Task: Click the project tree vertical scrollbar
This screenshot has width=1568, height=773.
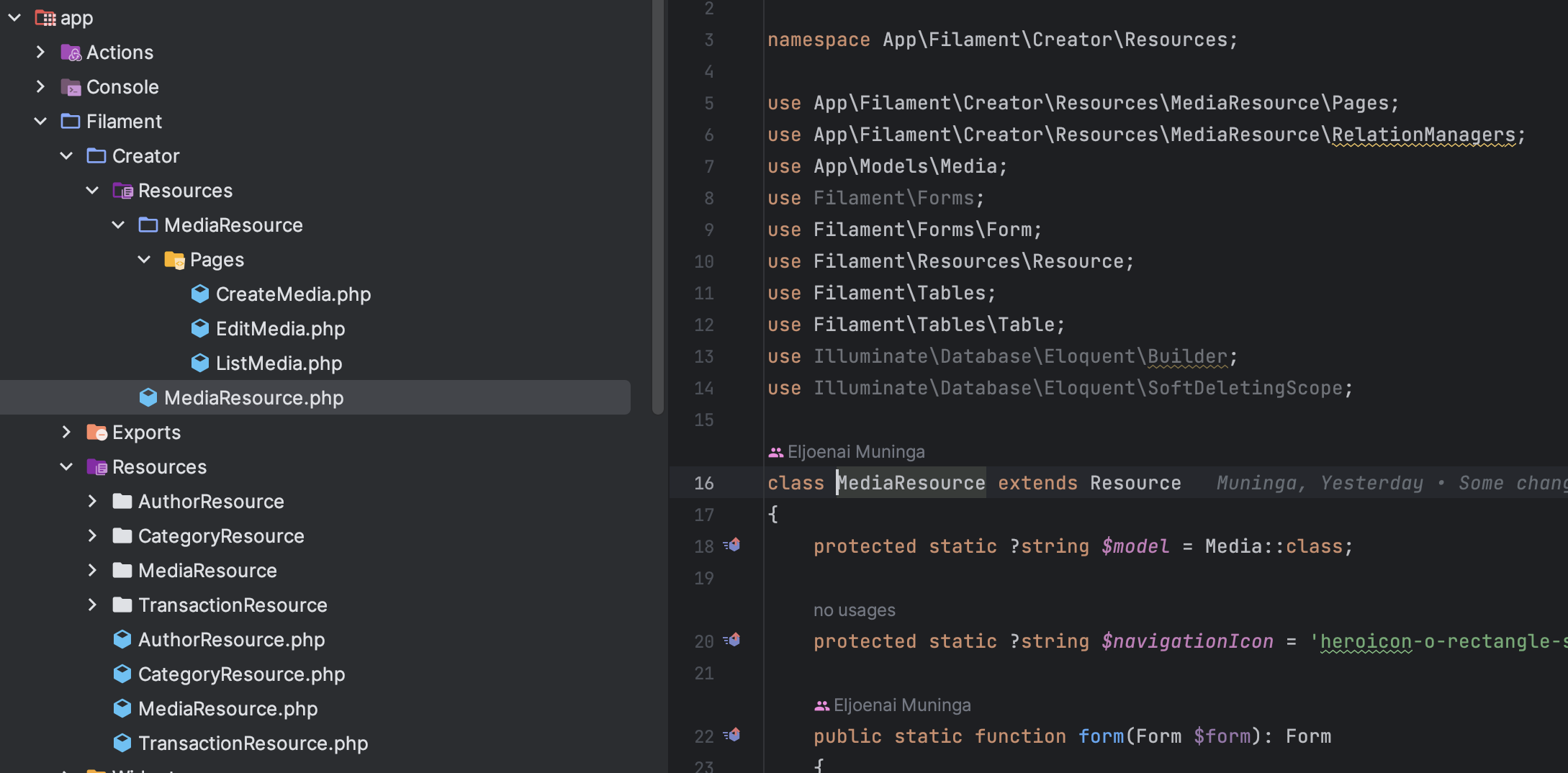Action: tap(657, 209)
